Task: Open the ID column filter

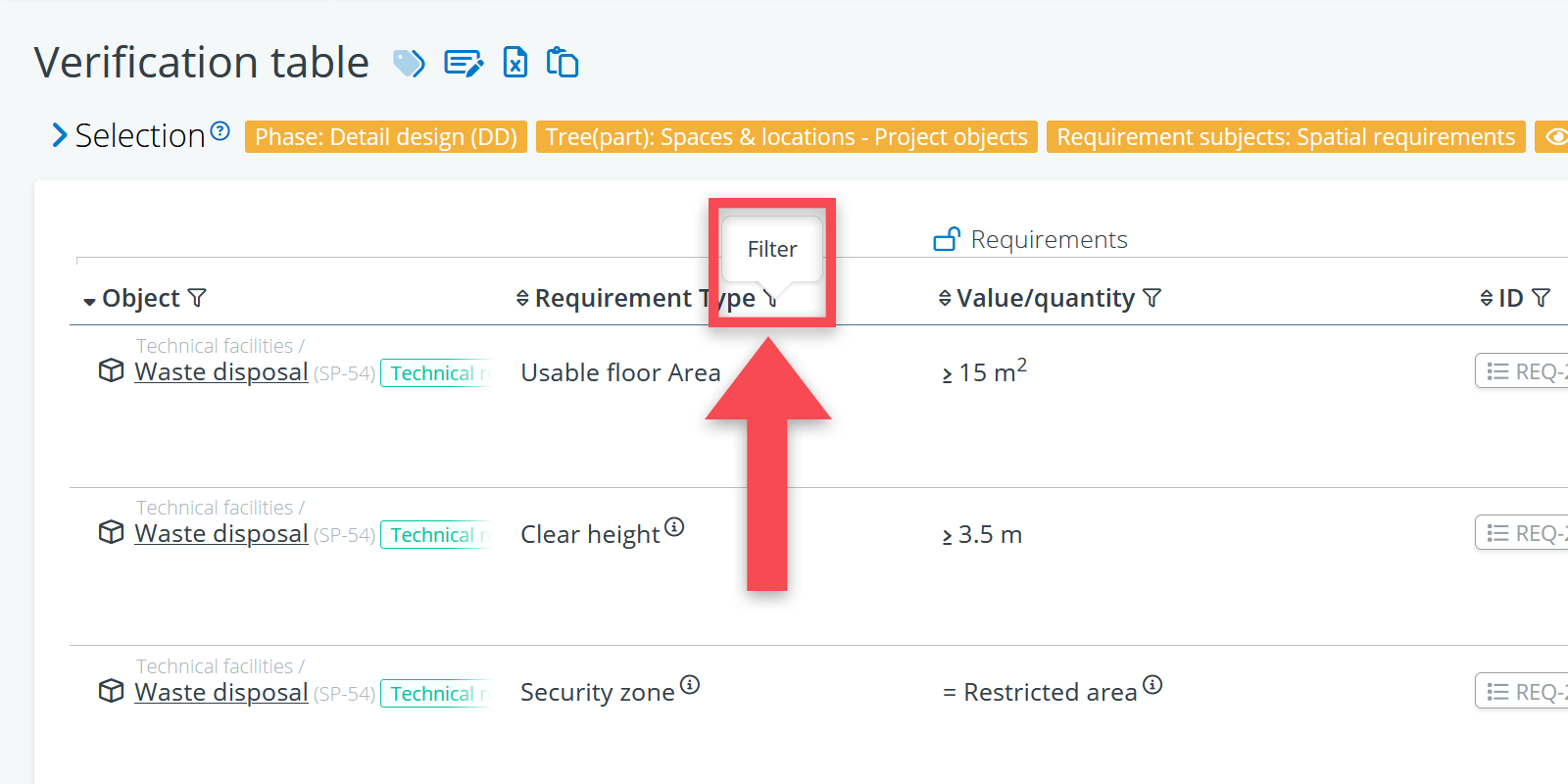Action: (x=1542, y=298)
